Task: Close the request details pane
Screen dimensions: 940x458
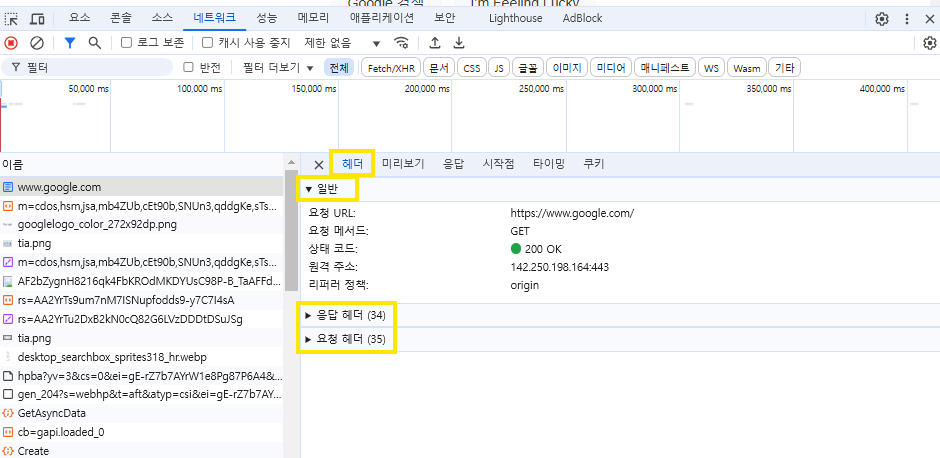Action: point(319,165)
